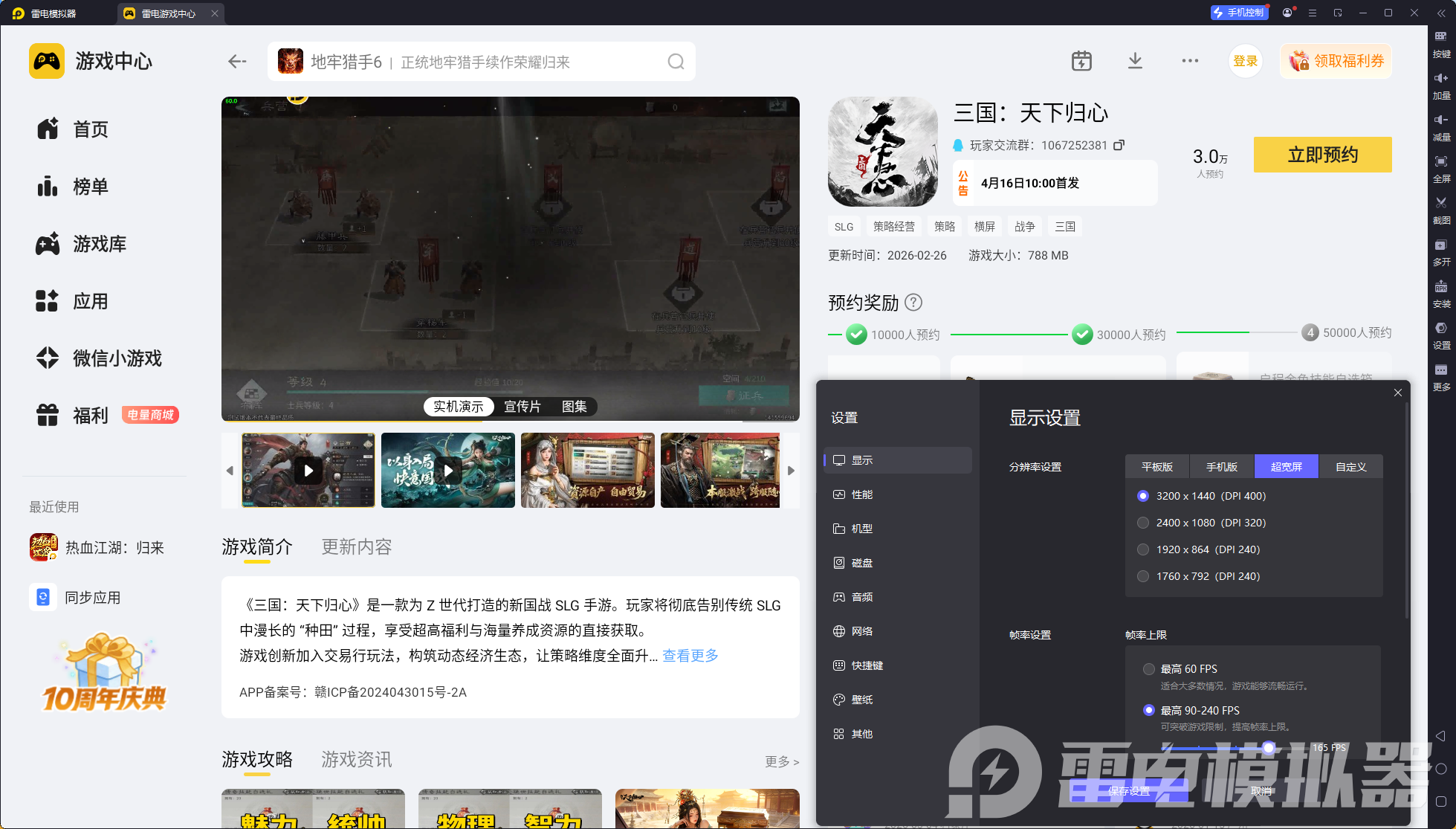Choose 1920 x 864 resolution radio
This screenshot has width=1456, height=829.
pos(1143,549)
